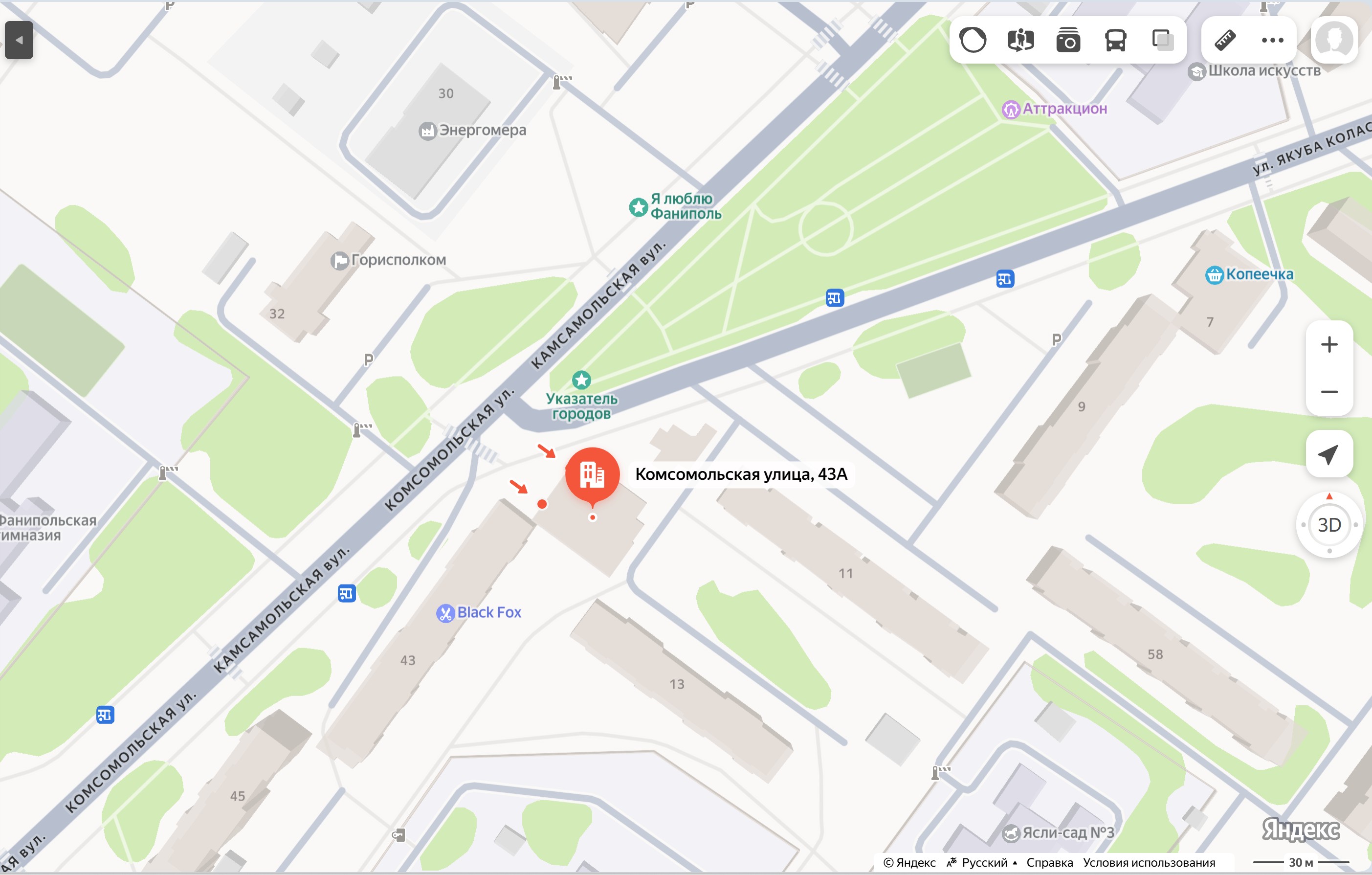The image size is (1372, 875).
Task: Open the three-dots more options menu
Action: click(1272, 40)
